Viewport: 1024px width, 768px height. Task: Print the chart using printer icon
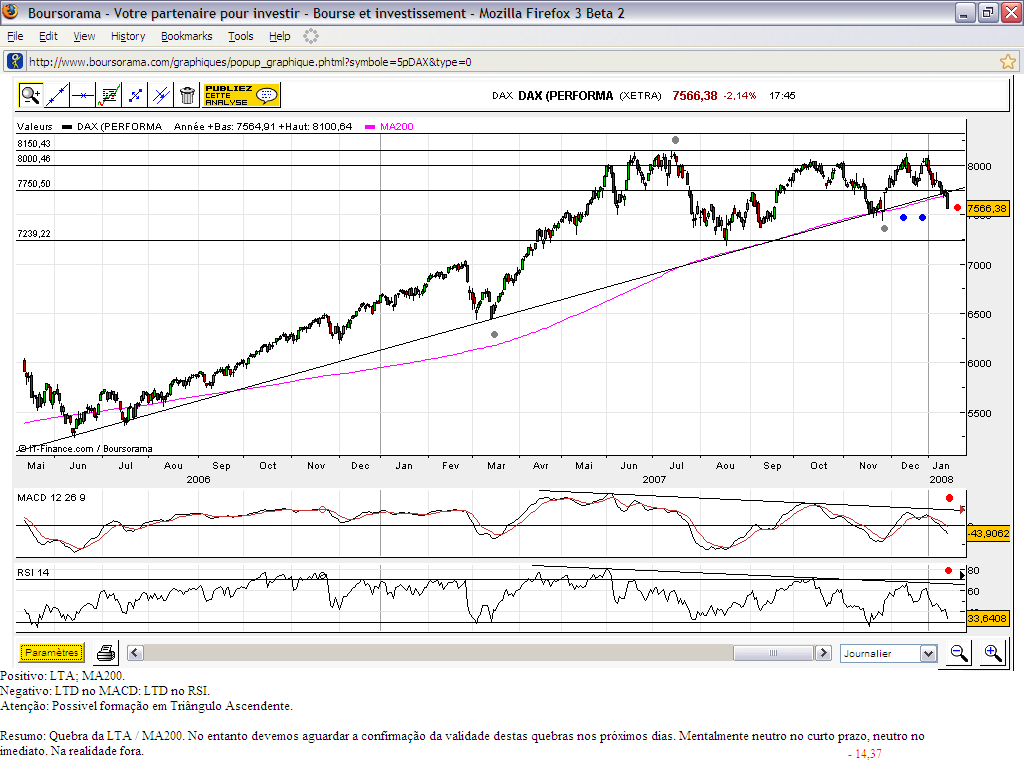point(106,653)
